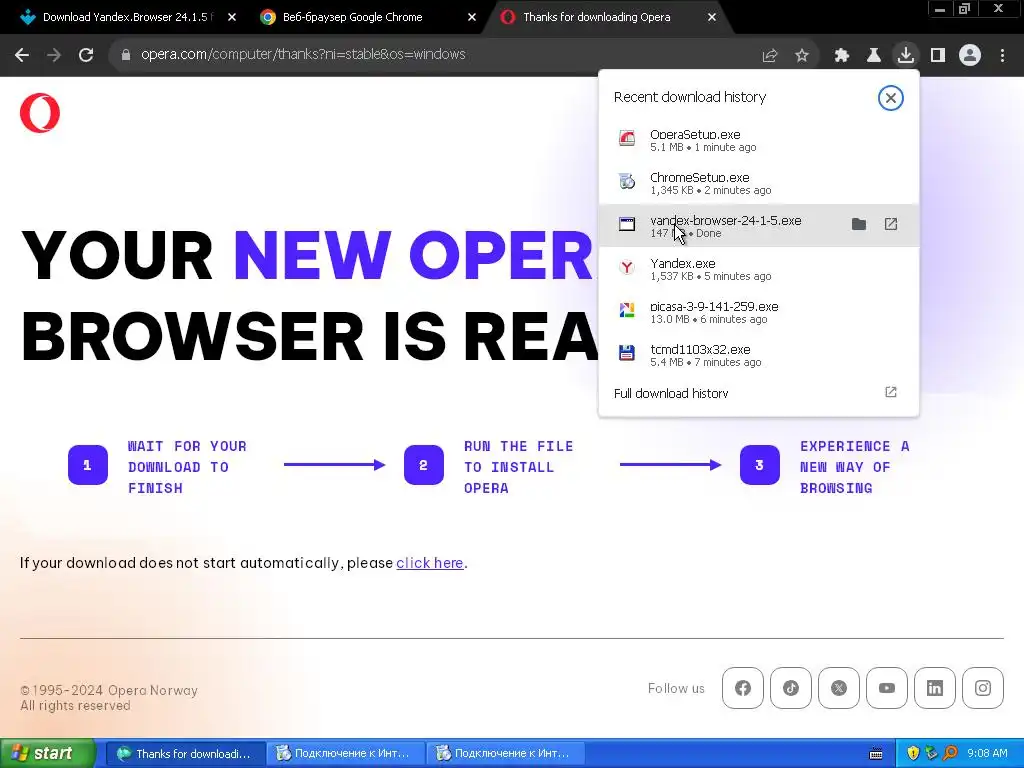The image size is (1024, 768).
Task: Open Chrome's three-dot menu
Action: 1002,56
